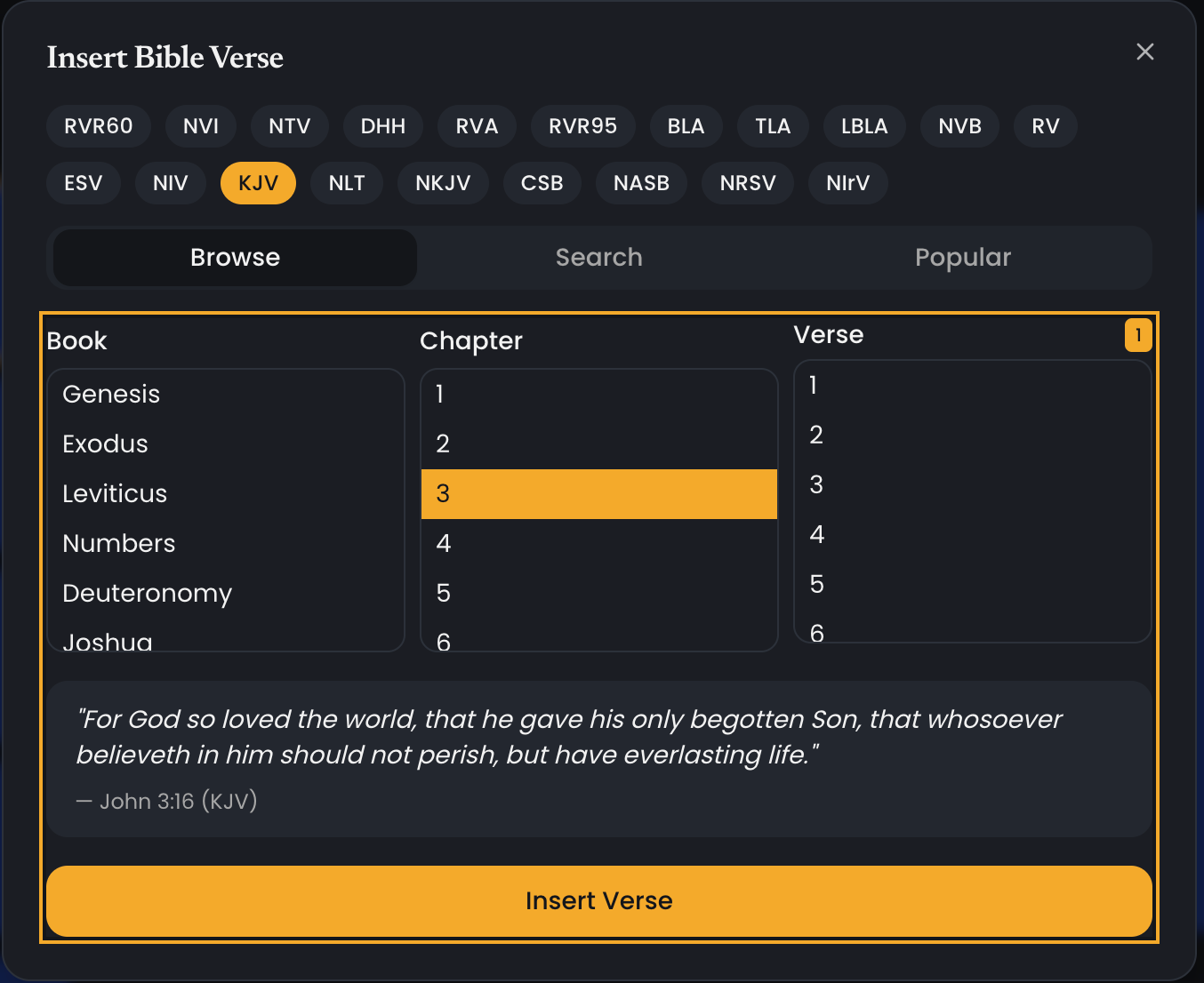Image resolution: width=1204 pixels, height=983 pixels.
Task: Open the book of Deuteronomy
Action: 147,593
